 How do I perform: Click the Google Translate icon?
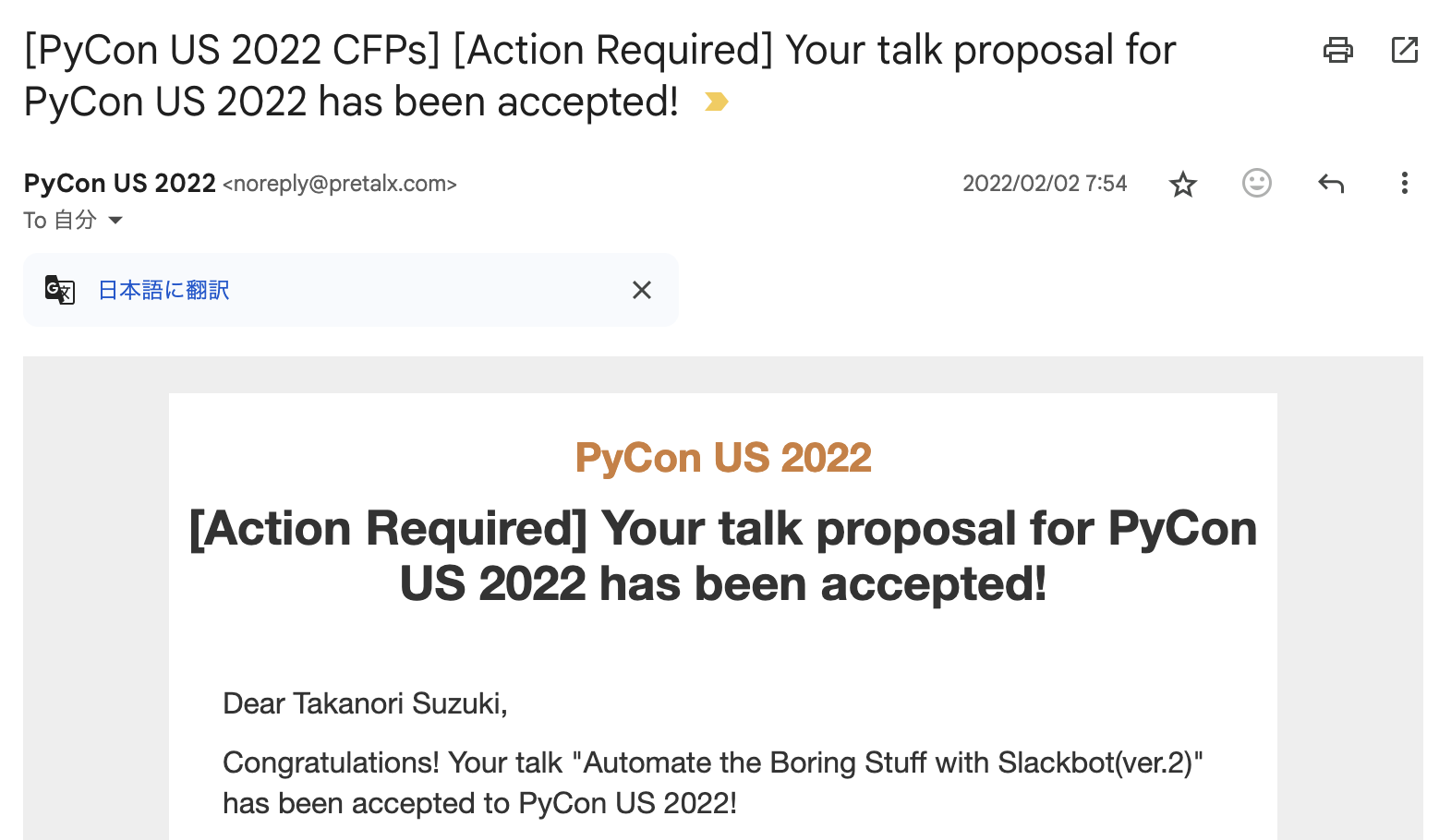pyautogui.click(x=60, y=290)
